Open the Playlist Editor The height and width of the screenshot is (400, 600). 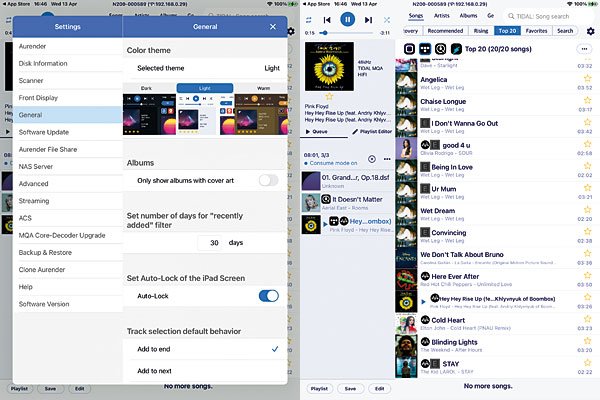coord(372,132)
